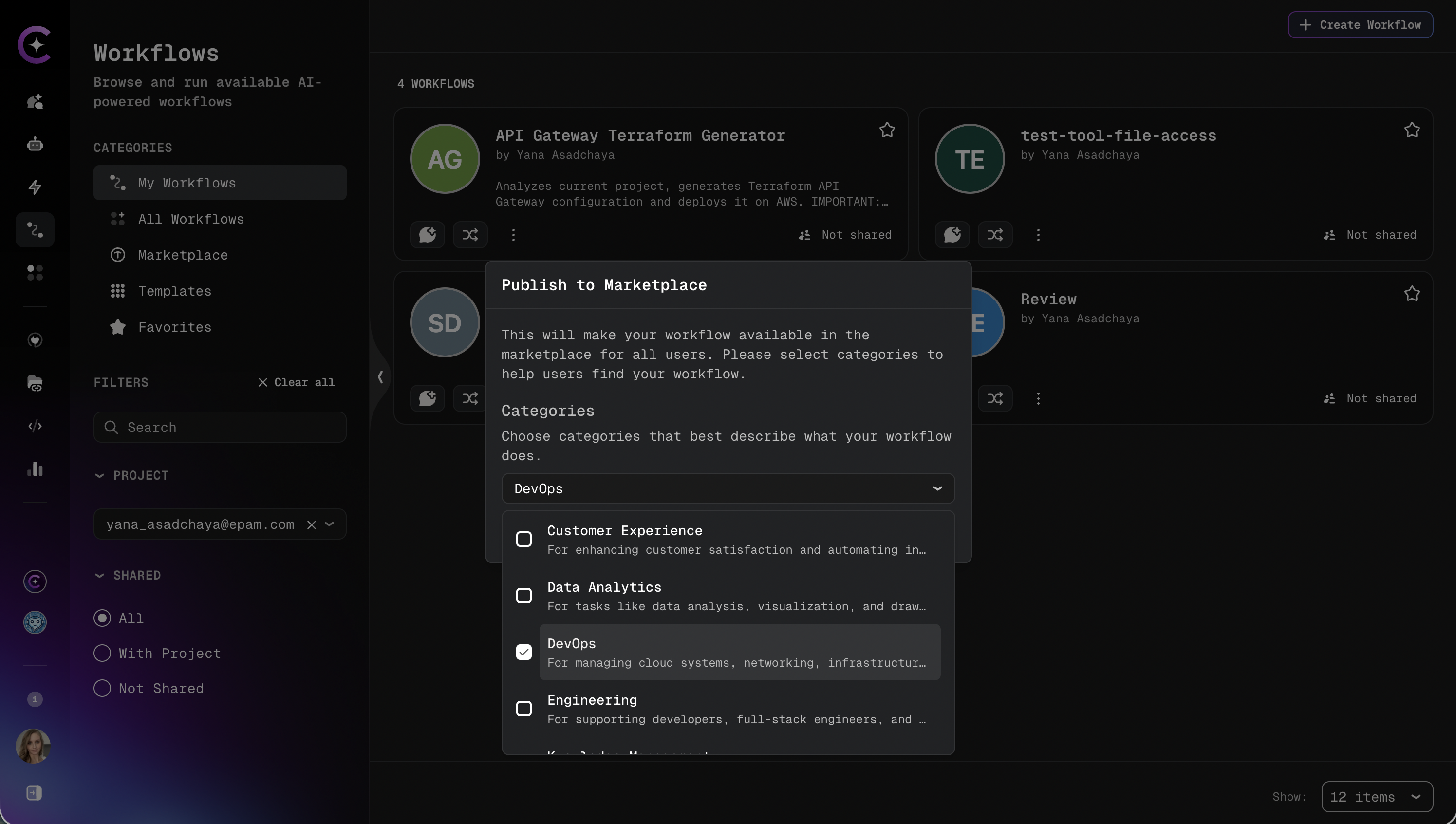Open the robot assistants icon in the sidebar

tap(35, 144)
